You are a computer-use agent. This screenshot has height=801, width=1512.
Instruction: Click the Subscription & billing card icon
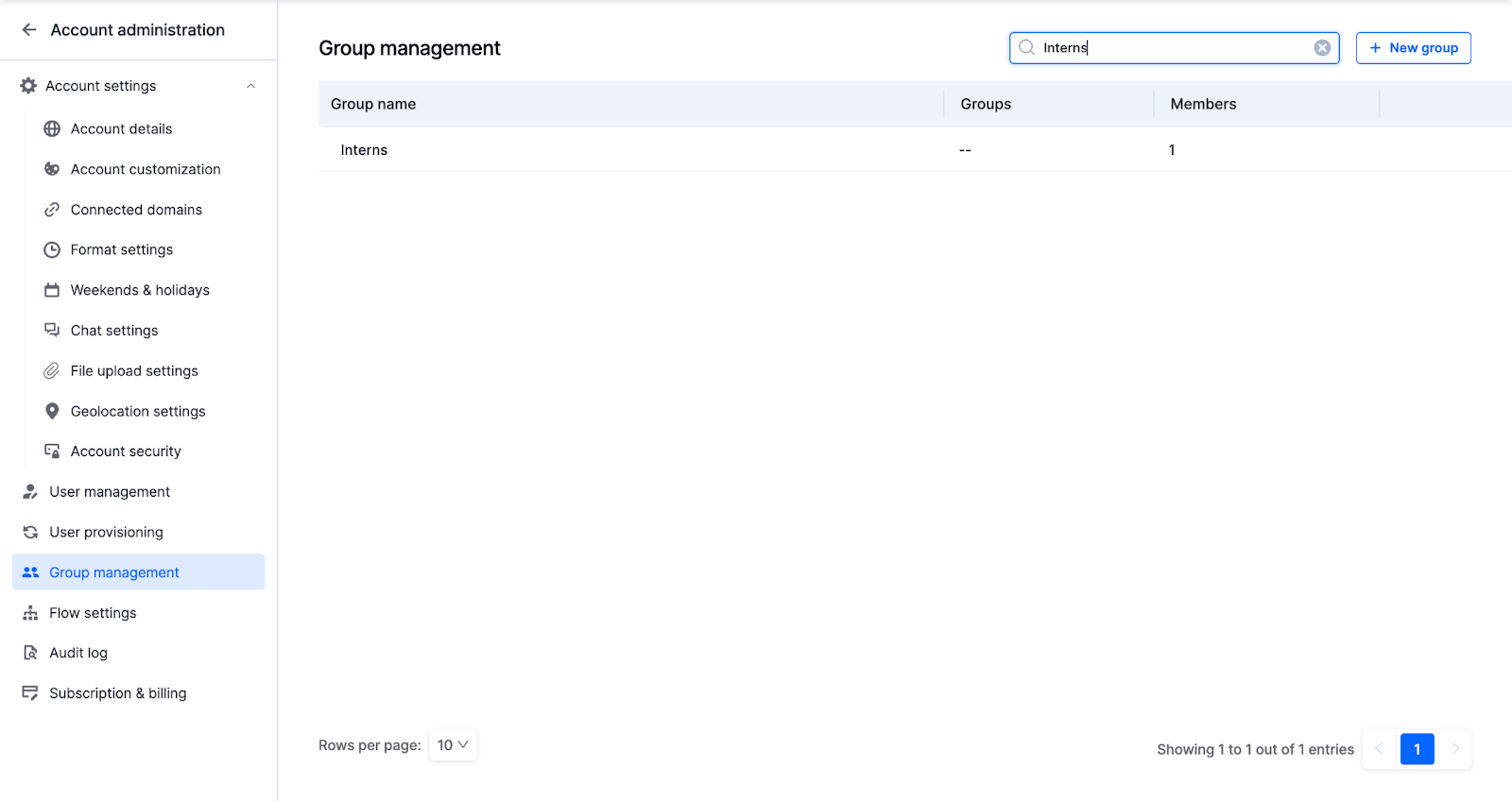[30, 693]
